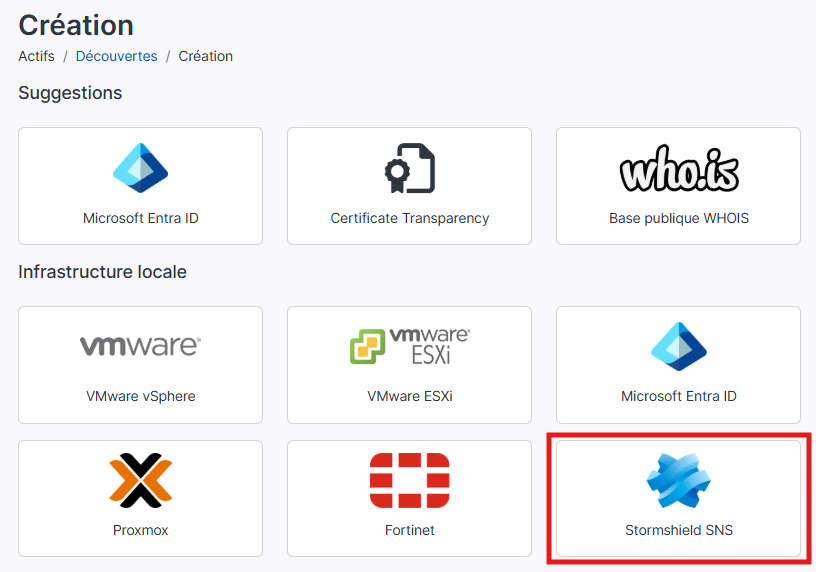Select the Fortinet card label
This screenshot has width=816, height=572.
point(410,530)
